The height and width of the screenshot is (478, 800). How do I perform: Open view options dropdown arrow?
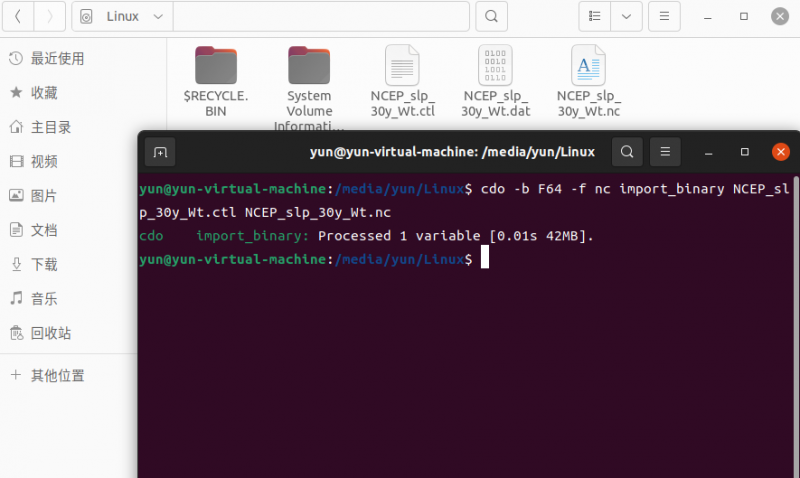pyautogui.click(x=627, y=16)
